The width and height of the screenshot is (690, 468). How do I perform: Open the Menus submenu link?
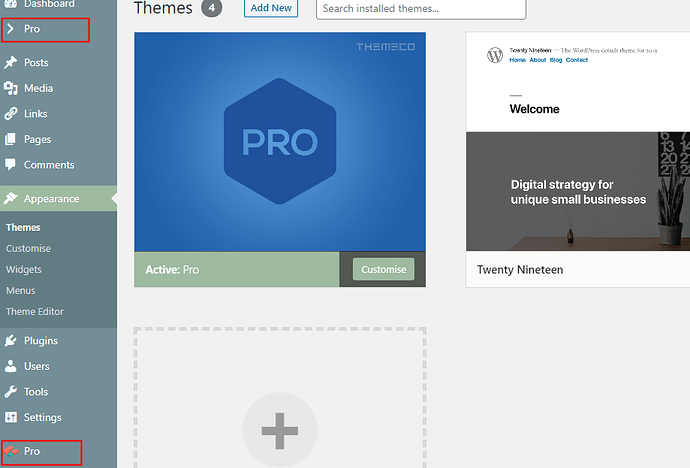click(21, 291)
